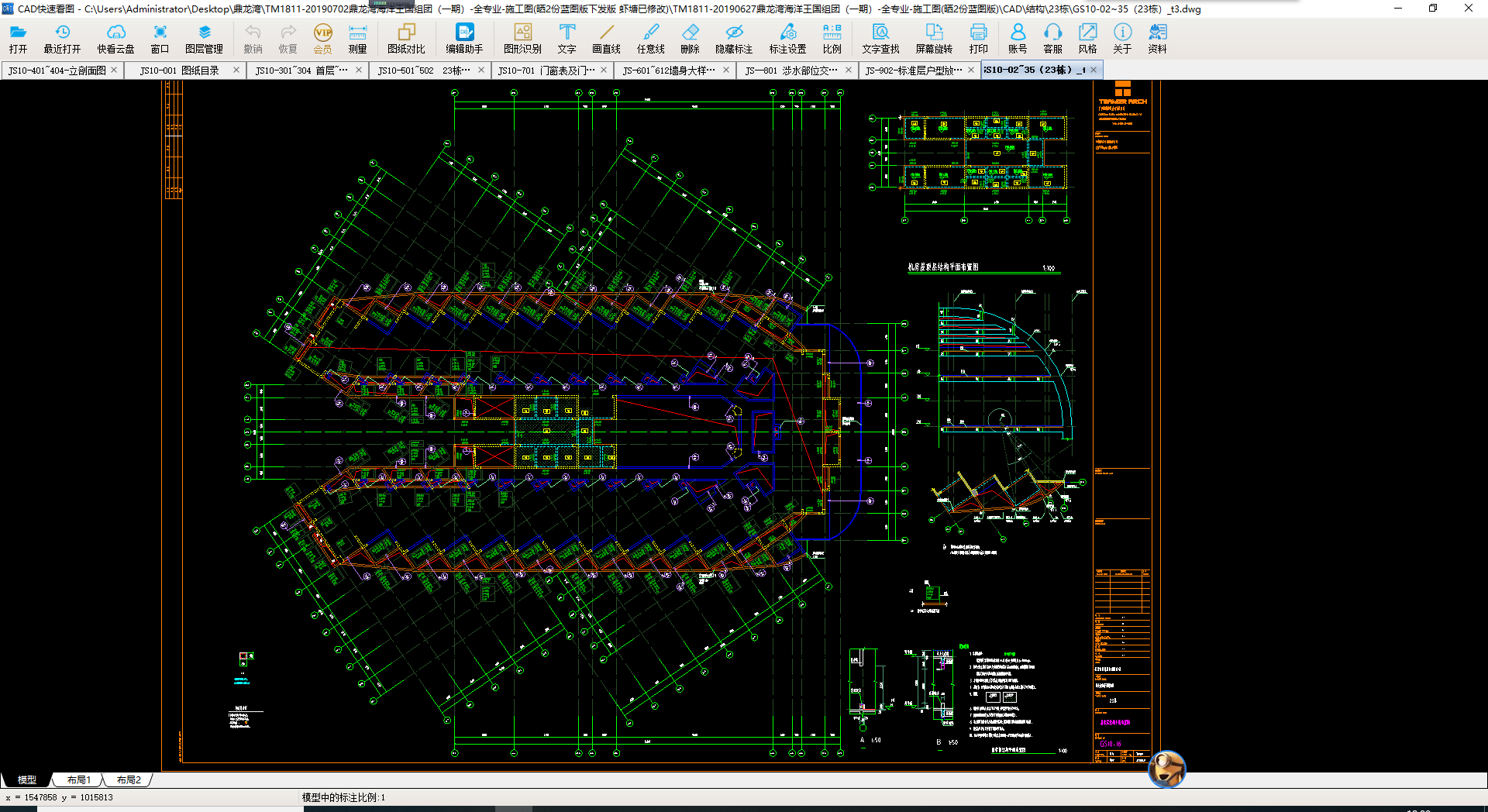1488x812 pixels.
Task: Select the 测量 measure tool
Action: [x=357, y=39]
